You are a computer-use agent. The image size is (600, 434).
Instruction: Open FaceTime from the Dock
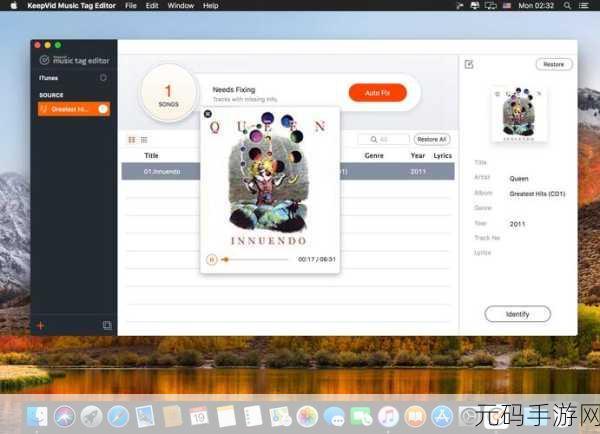(x=361, y=416)
